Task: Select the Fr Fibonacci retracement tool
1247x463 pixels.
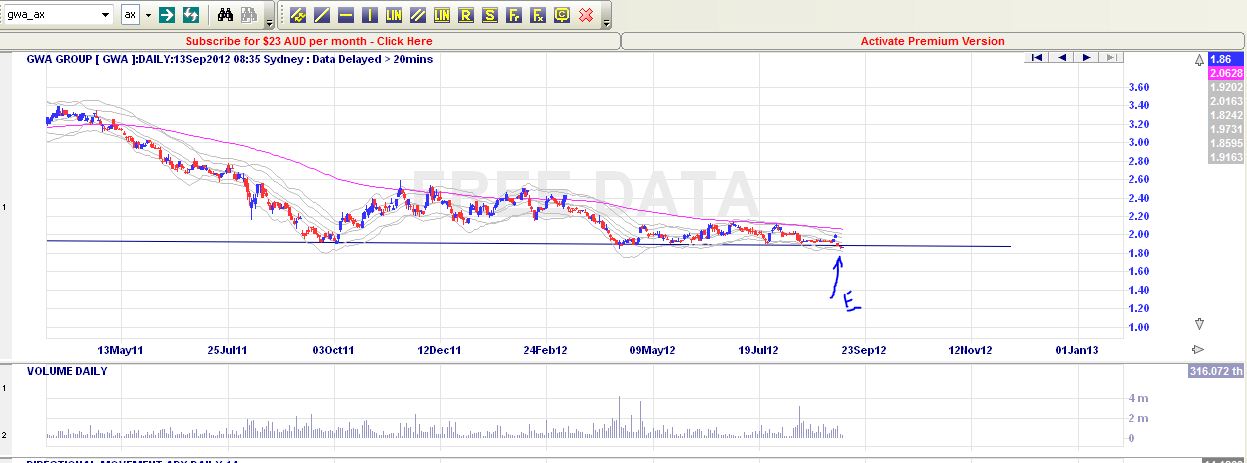Action: (x=514, y=15)
